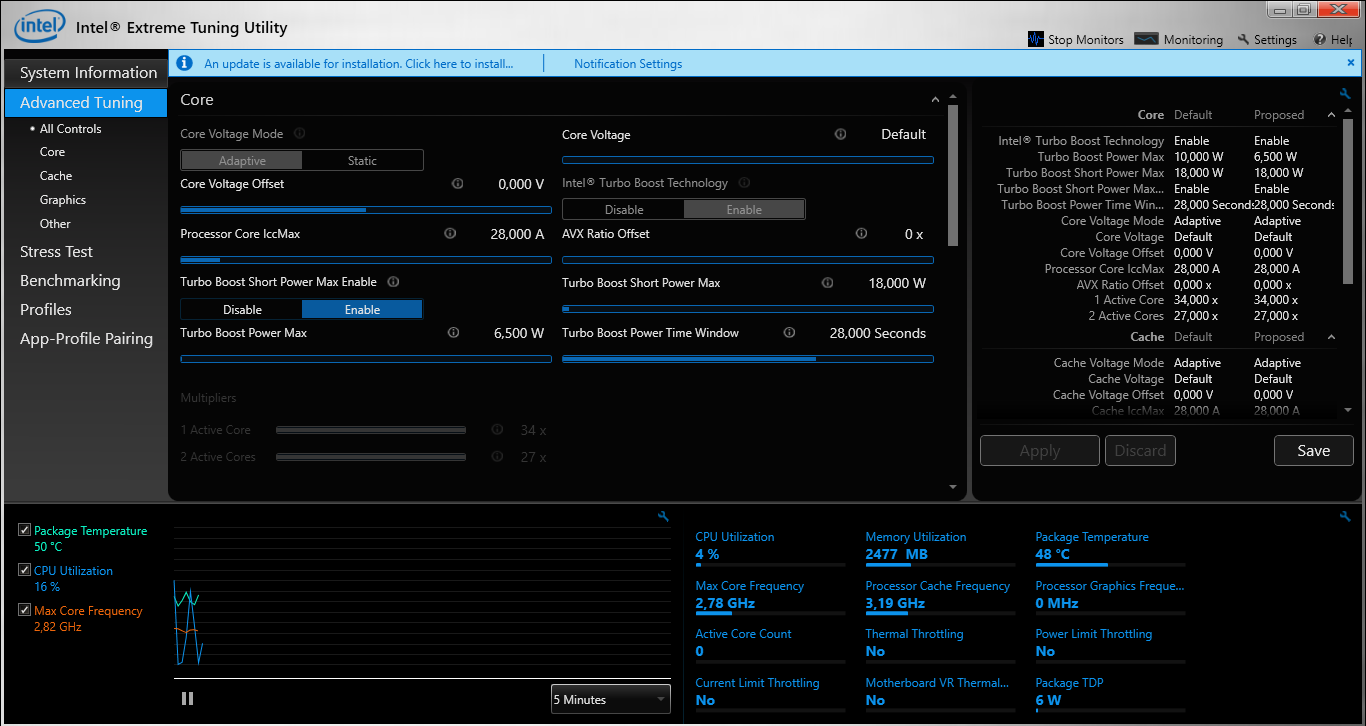Select Advanced Tuning in the sidebar

point(86,102)
